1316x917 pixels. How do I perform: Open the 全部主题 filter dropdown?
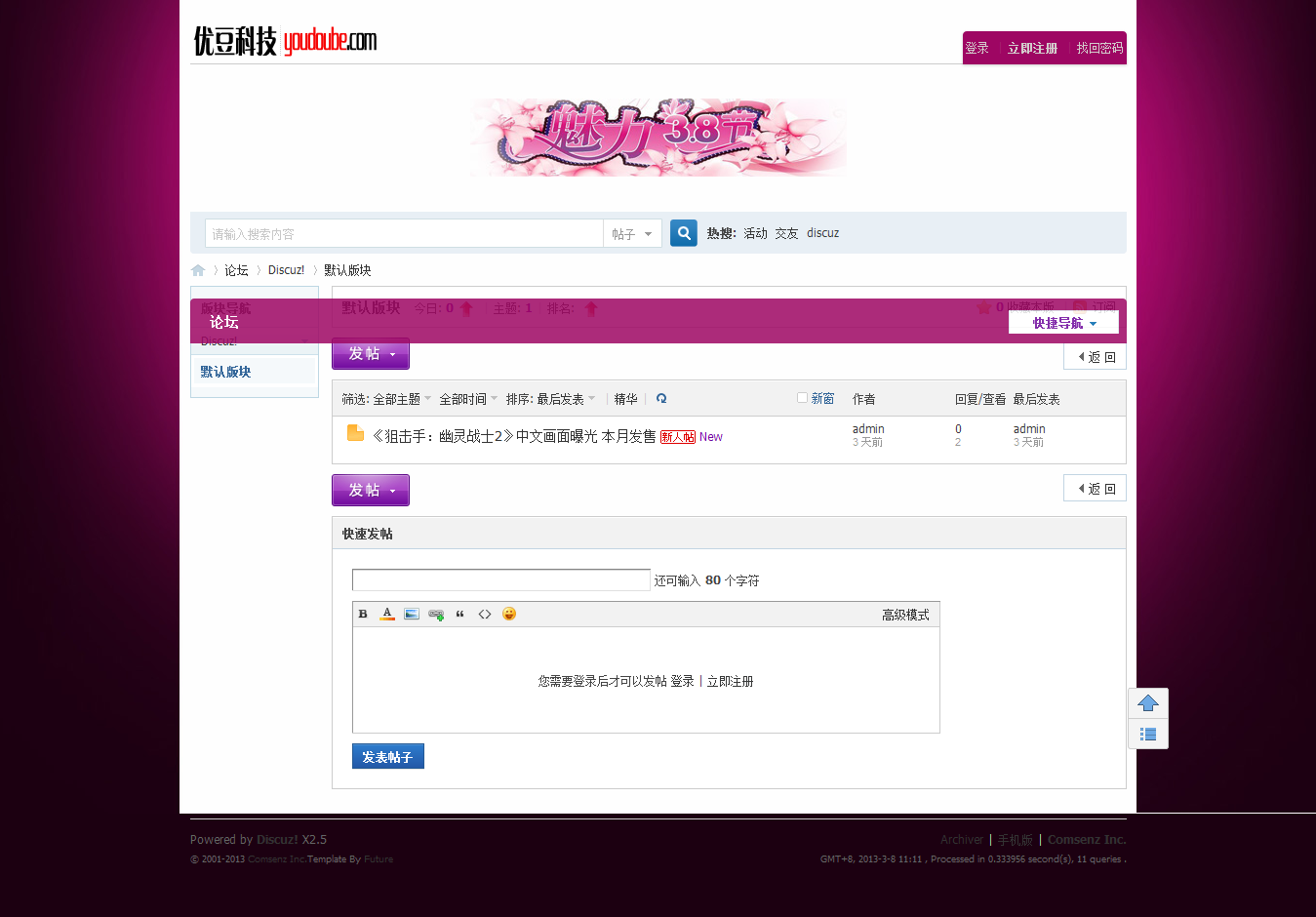(x=402, y=399)
